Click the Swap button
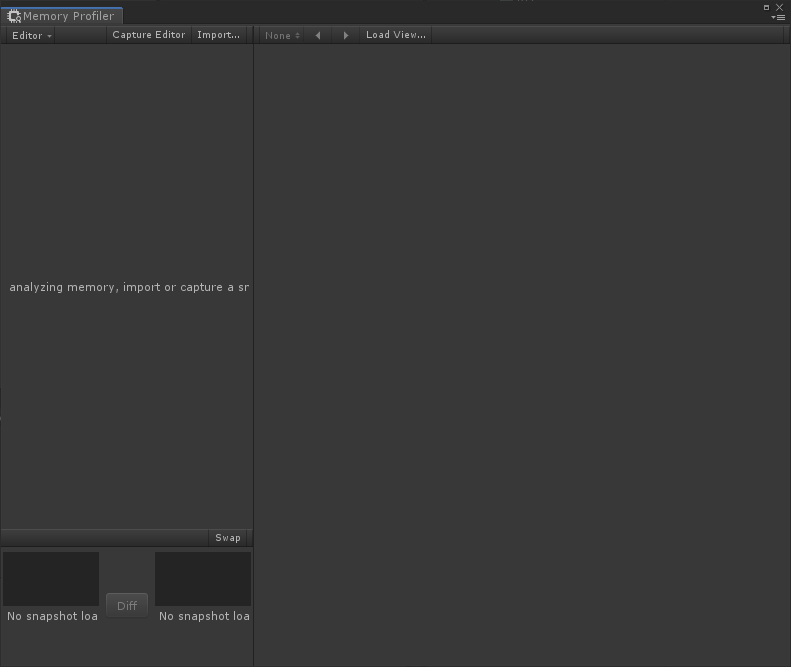Viewport: 791px width, 667px height. coord(228,538)
